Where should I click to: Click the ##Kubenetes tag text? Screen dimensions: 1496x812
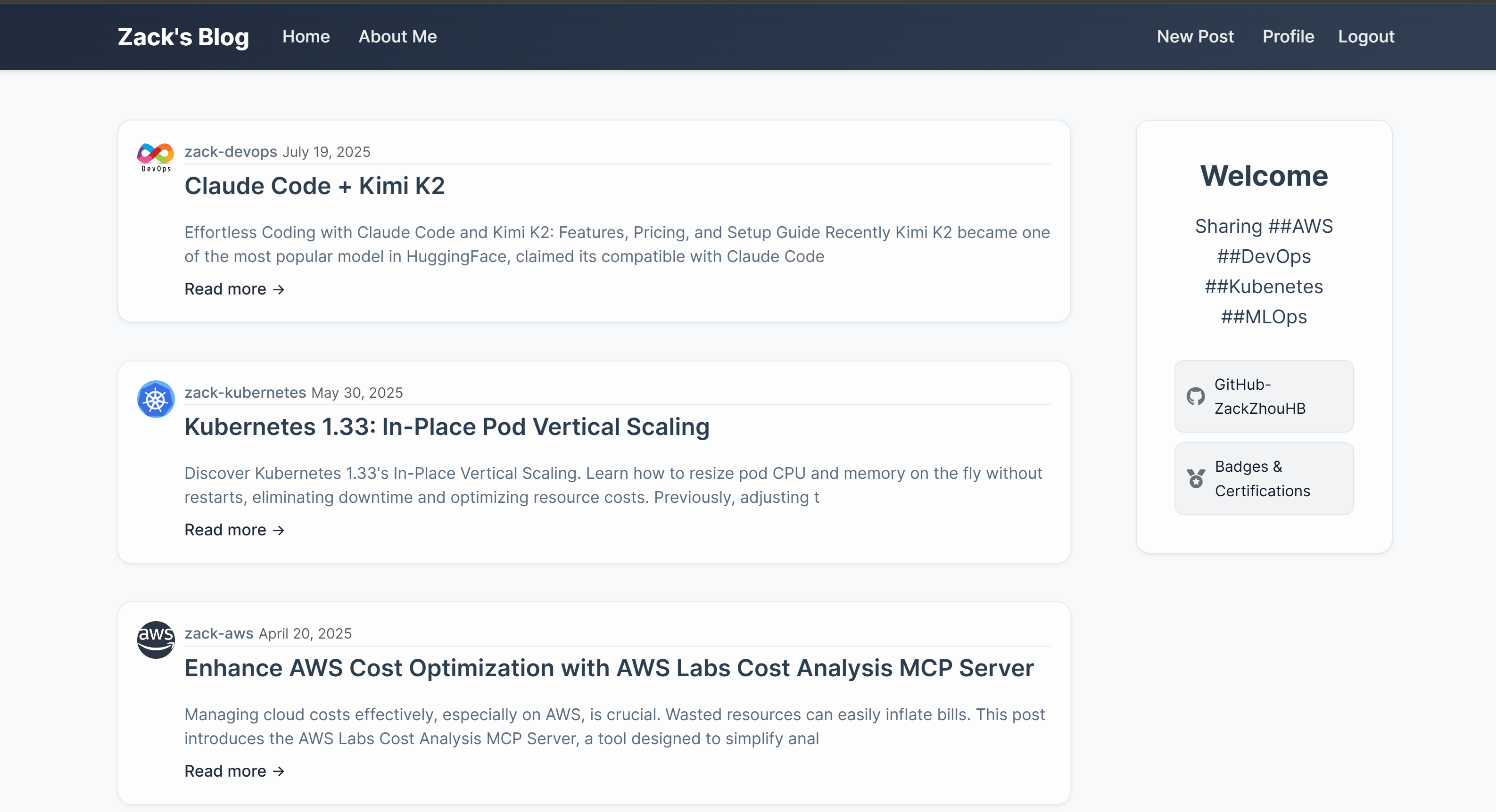click(x=1264, y=287)
